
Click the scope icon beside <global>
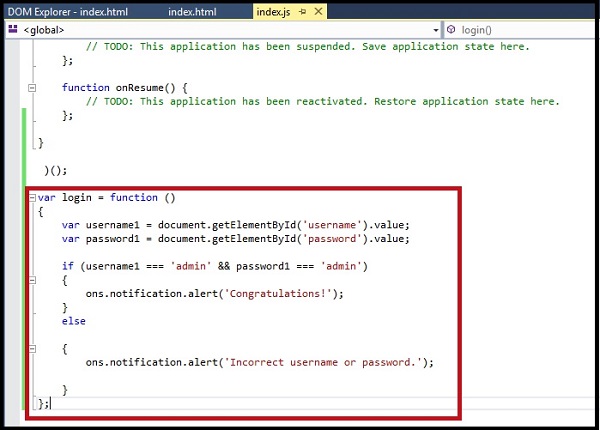click(x=13, y=29)
